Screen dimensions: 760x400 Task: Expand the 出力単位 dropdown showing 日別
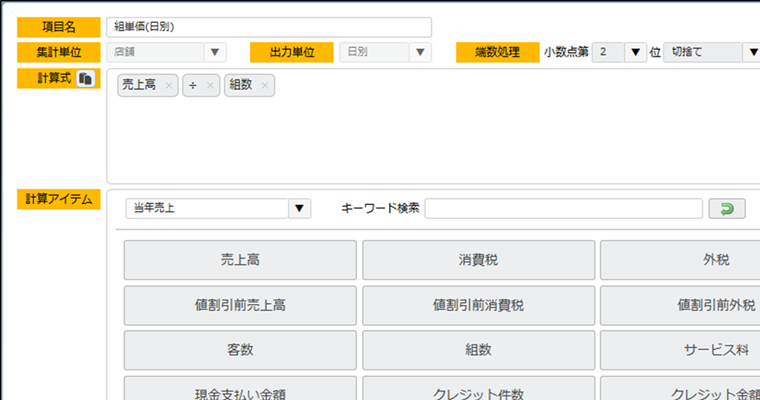point(421,52)
